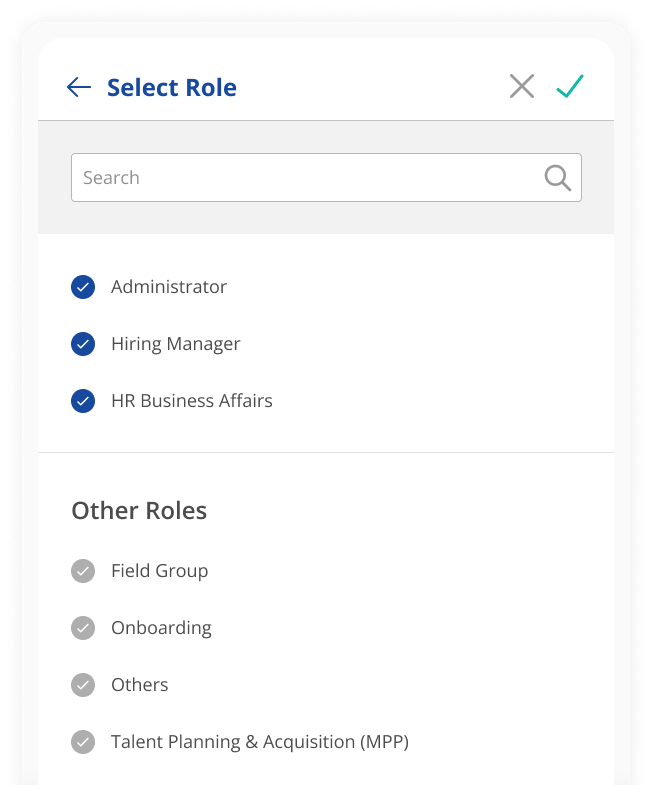The image size is (652, 785).
Task: Select the Administrator role label
Action: 169,287
